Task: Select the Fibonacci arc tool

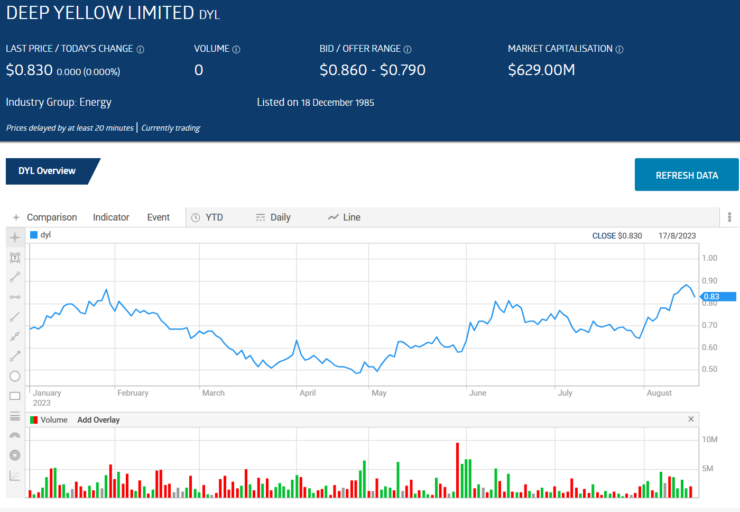Action: pyautogui.click(x=15, y=435)
